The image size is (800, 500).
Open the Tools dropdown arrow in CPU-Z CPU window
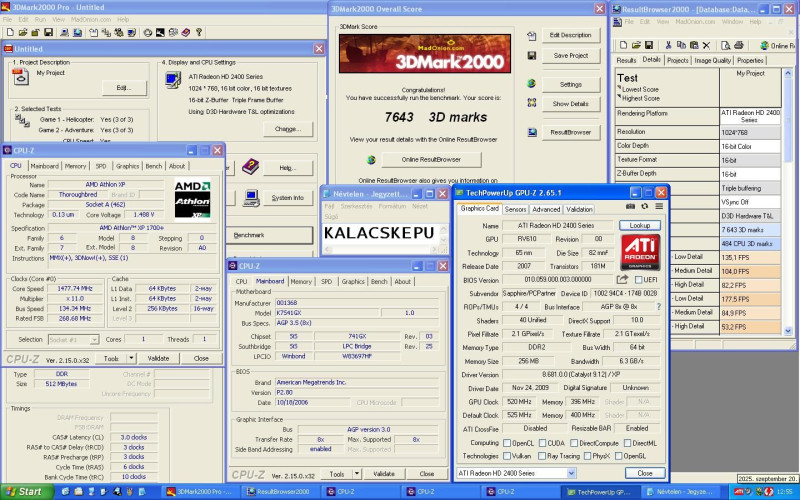[x=131, y=358]
